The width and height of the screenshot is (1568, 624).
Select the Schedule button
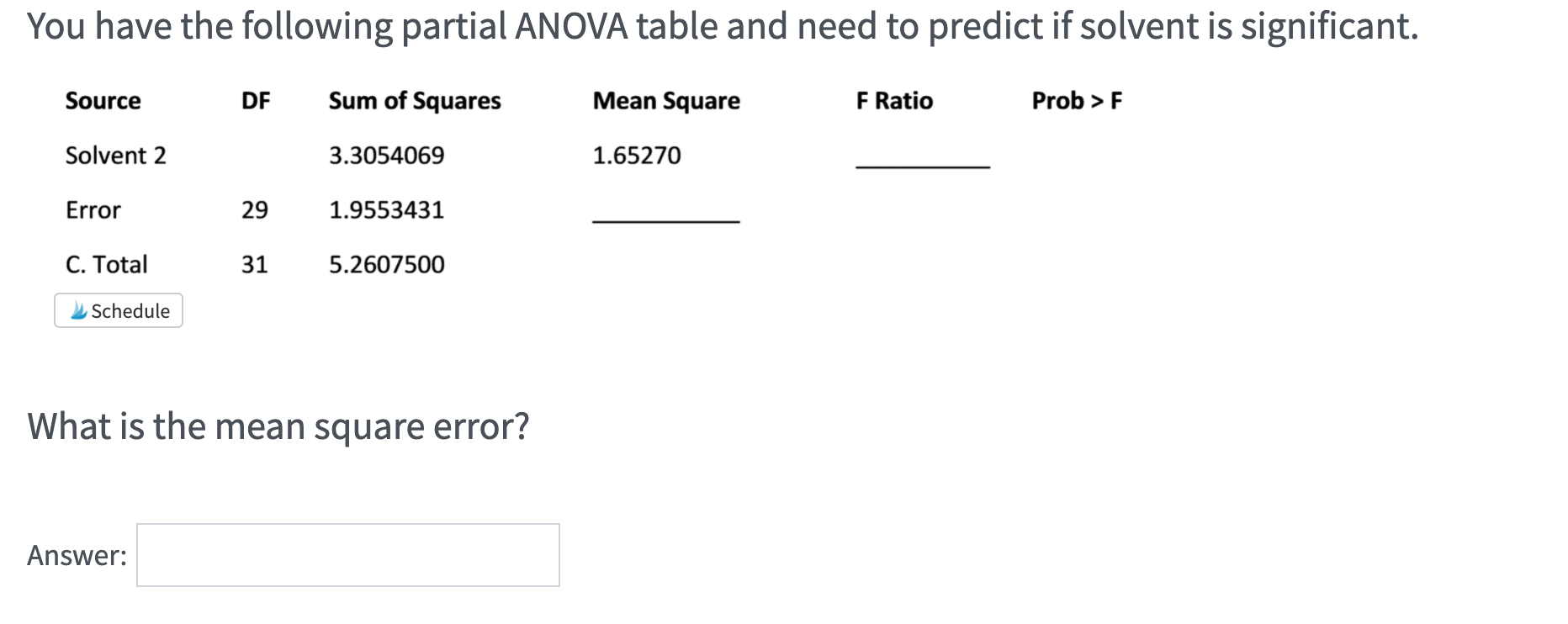tap(118, 310)
